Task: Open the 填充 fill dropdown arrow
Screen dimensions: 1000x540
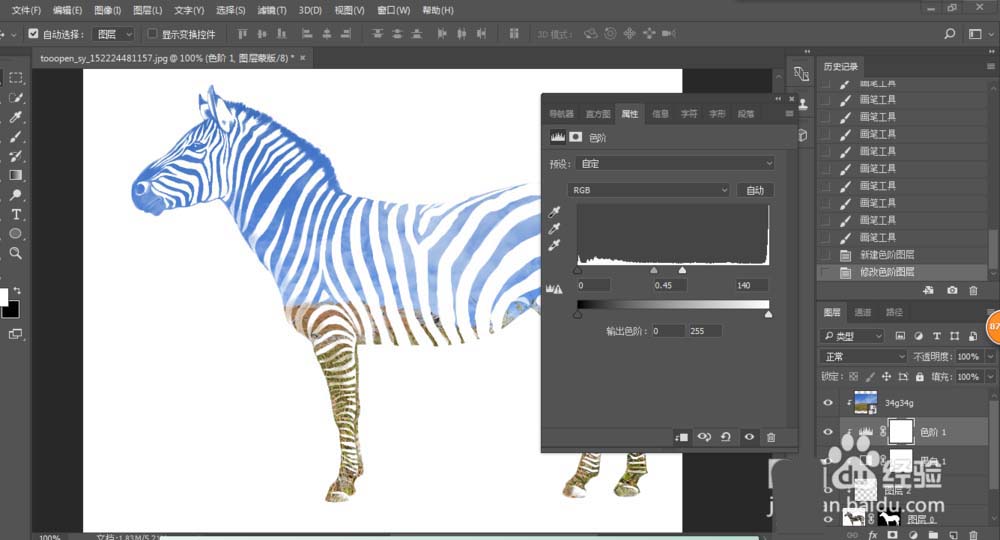Action: tap(990, 377)
